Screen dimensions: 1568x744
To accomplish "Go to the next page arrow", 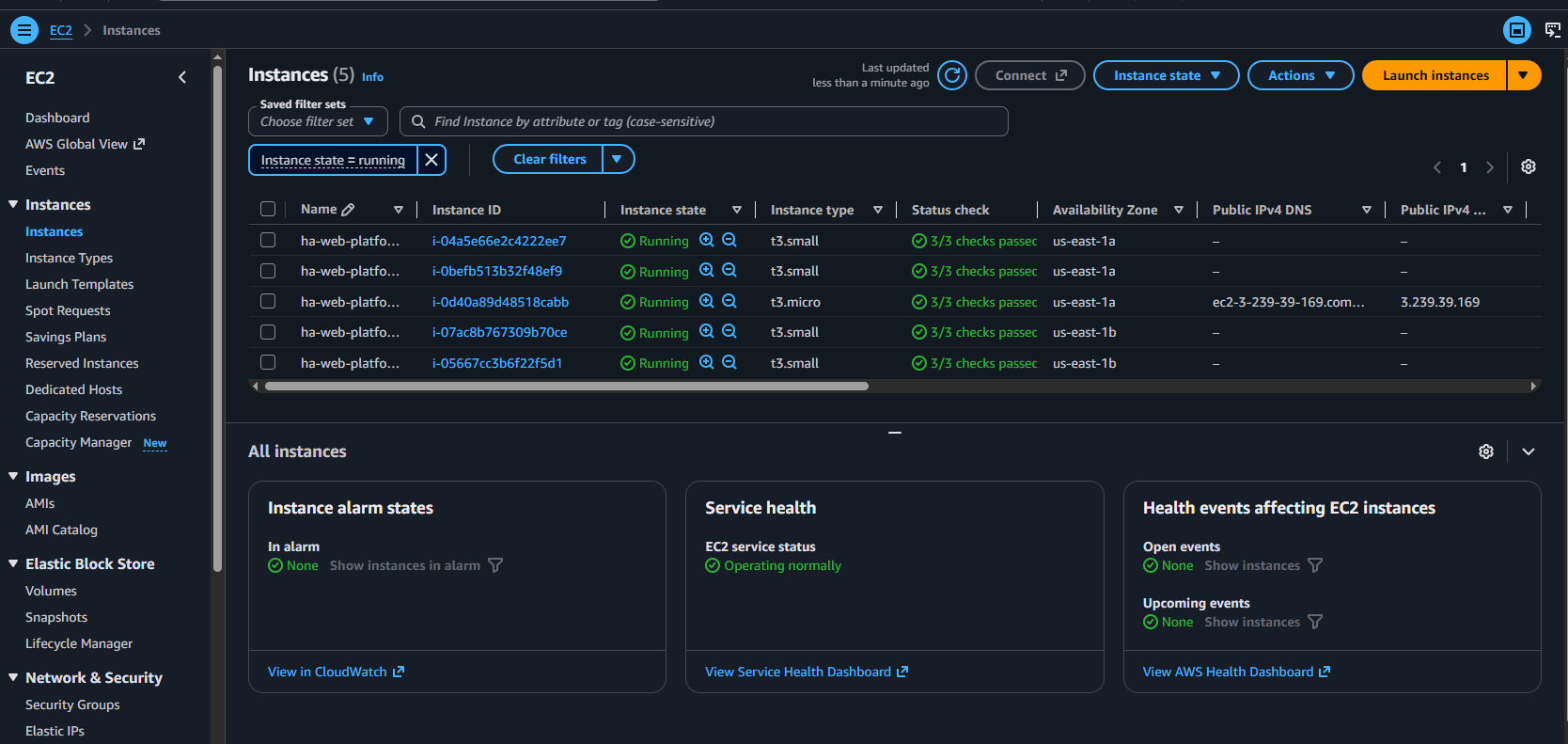I will (1490, 167).
